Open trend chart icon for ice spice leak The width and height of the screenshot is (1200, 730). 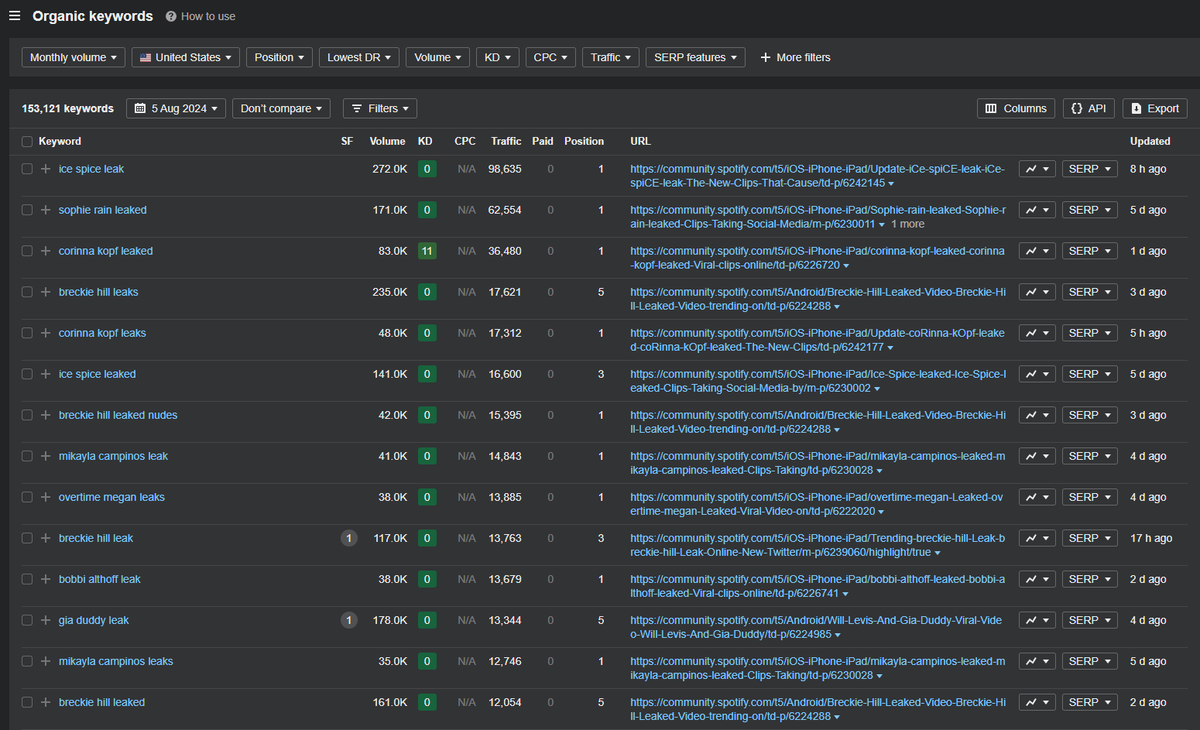coord(1037,169)
